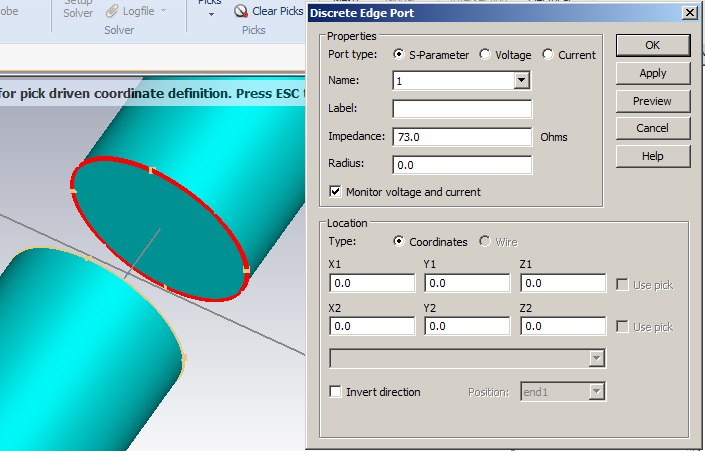Open the port Name dropdown
Screen dimensions: 705x451
tap(521, 81)
